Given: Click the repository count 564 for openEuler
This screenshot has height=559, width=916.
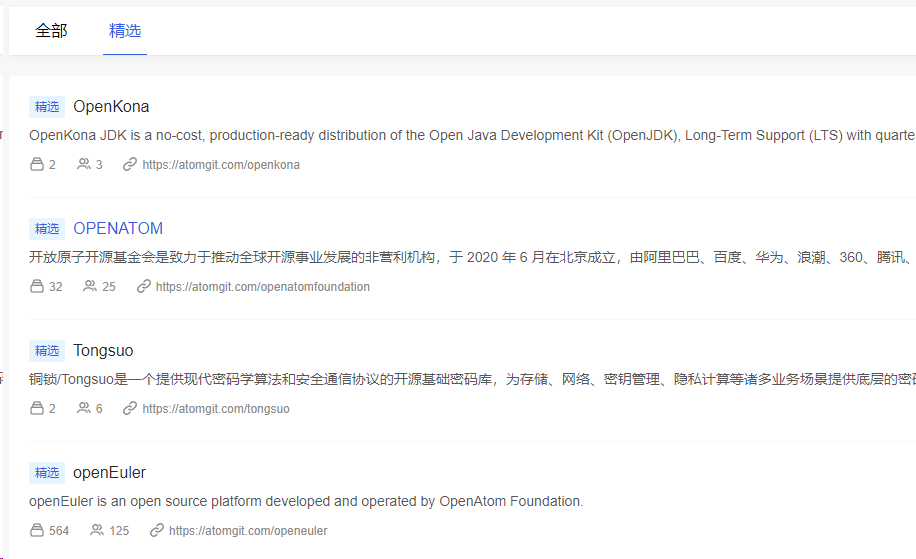Looking at the screenshot, I should coord(59,532).
